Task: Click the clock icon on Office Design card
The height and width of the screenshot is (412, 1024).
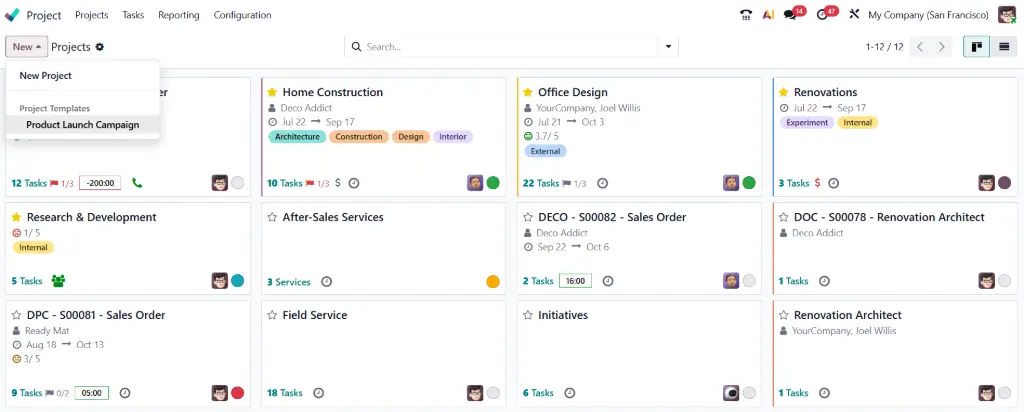Action: tap(603, 183)
